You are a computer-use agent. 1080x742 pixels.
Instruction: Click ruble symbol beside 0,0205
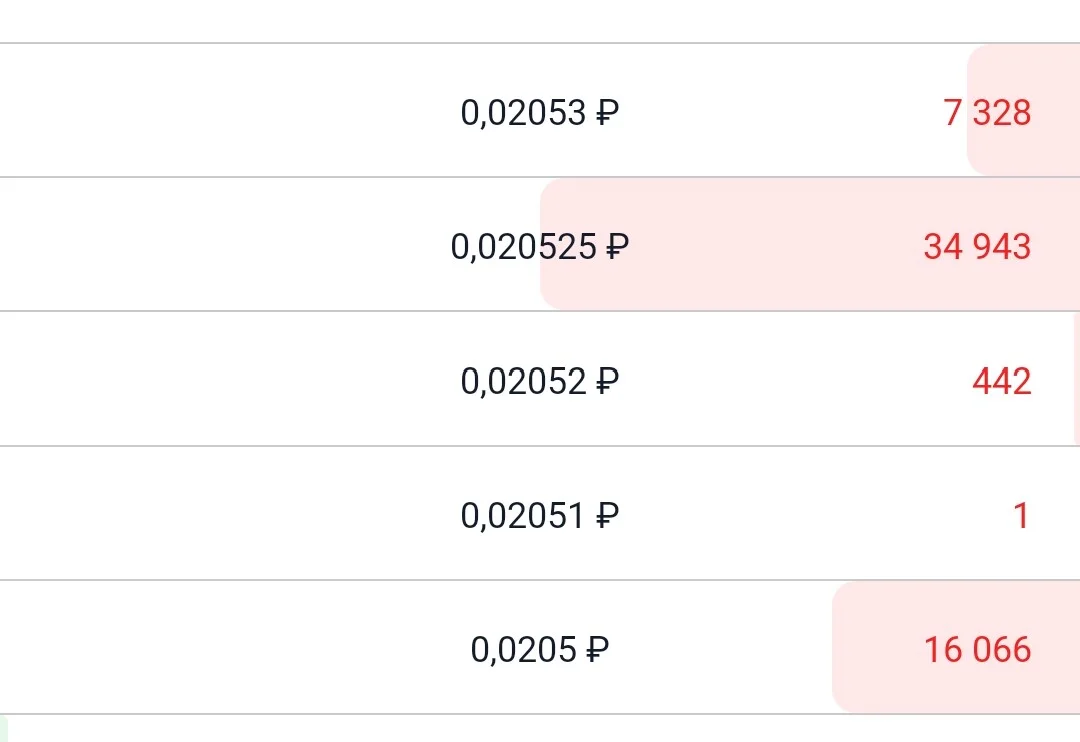click(598, 650)
